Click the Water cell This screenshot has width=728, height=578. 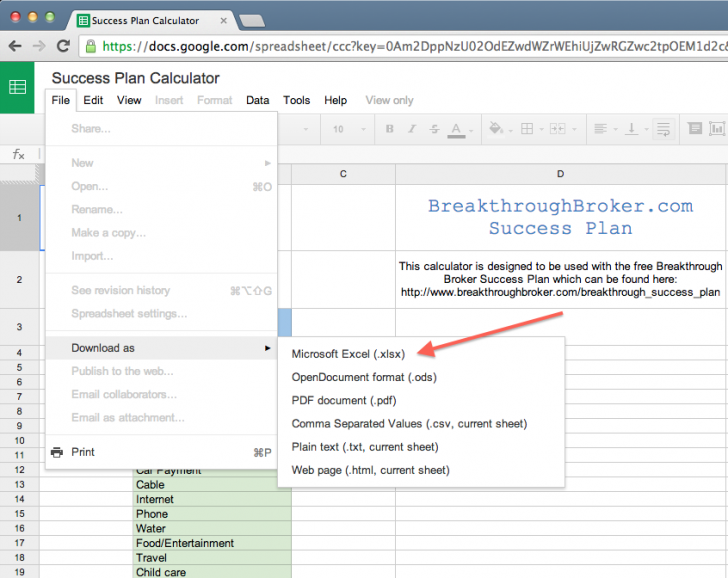point(212,528)
